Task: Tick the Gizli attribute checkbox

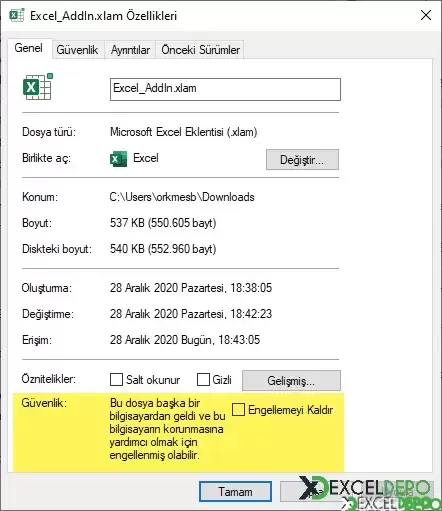Action: pos(203,380)
